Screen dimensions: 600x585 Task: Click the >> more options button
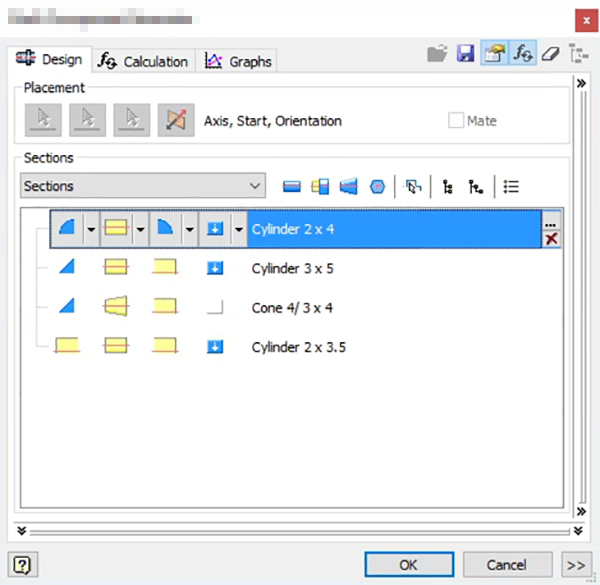click(576, 564)
